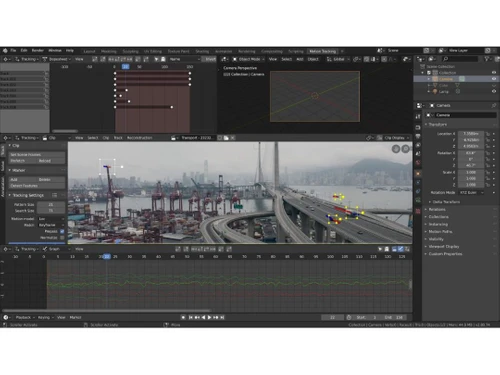Collapse the Transform panel
Image resolution: width=500 pixels, height=375 pixels.
437,124
